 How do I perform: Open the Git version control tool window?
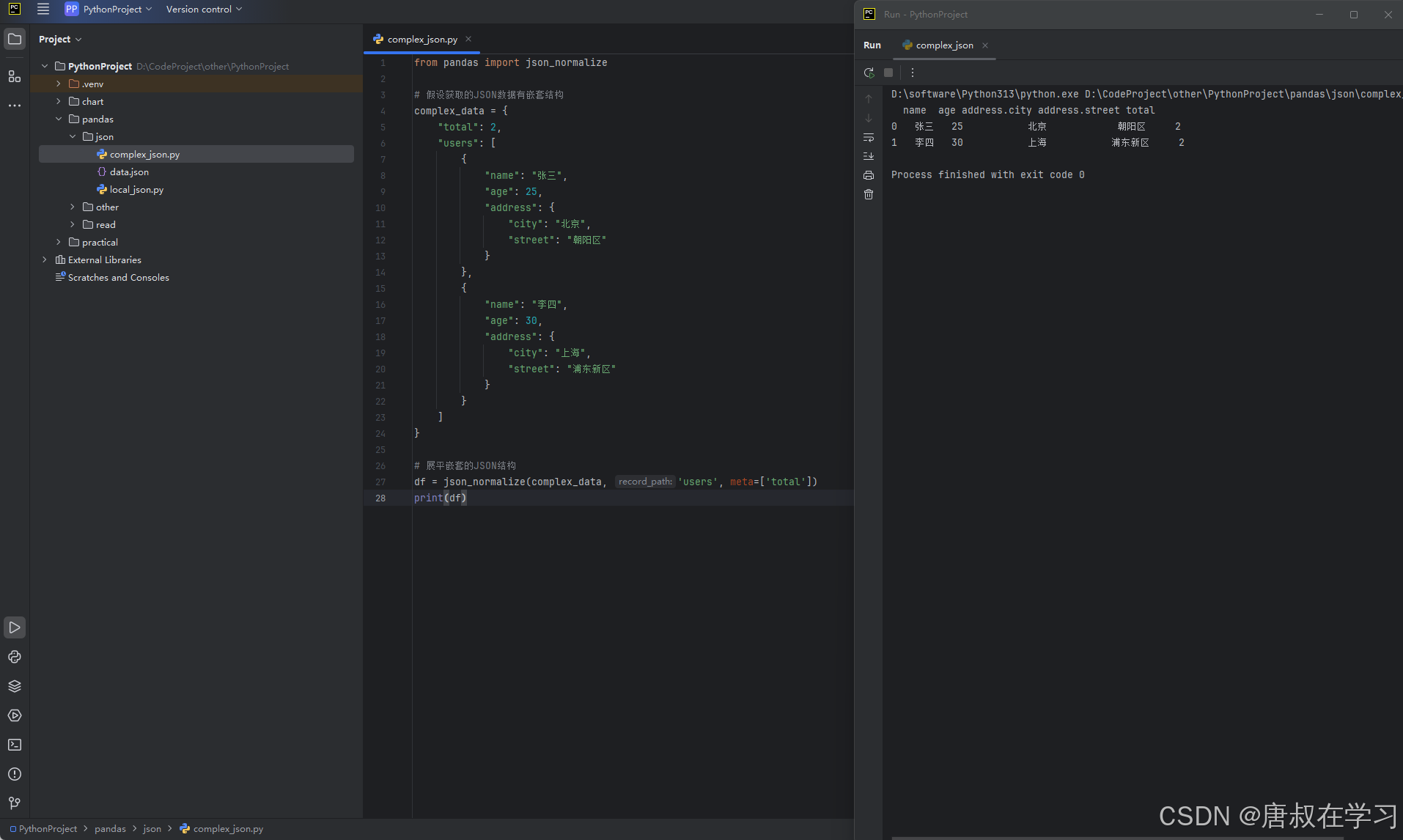pyautogui.click(x=15, y=803)
